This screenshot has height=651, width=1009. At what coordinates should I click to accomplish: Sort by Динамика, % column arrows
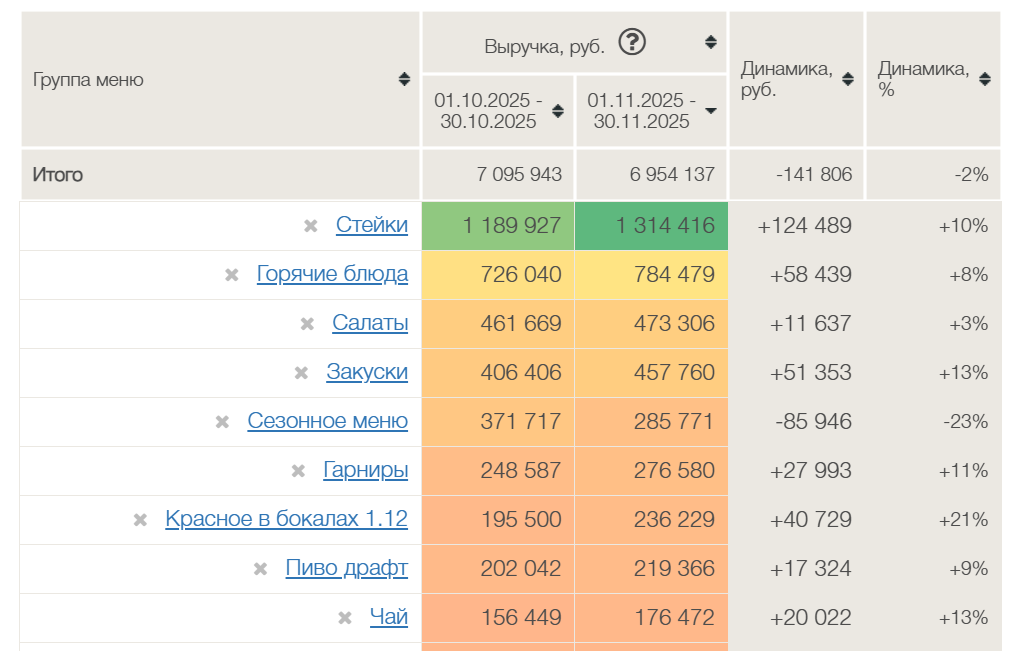[x=985, y=80]
